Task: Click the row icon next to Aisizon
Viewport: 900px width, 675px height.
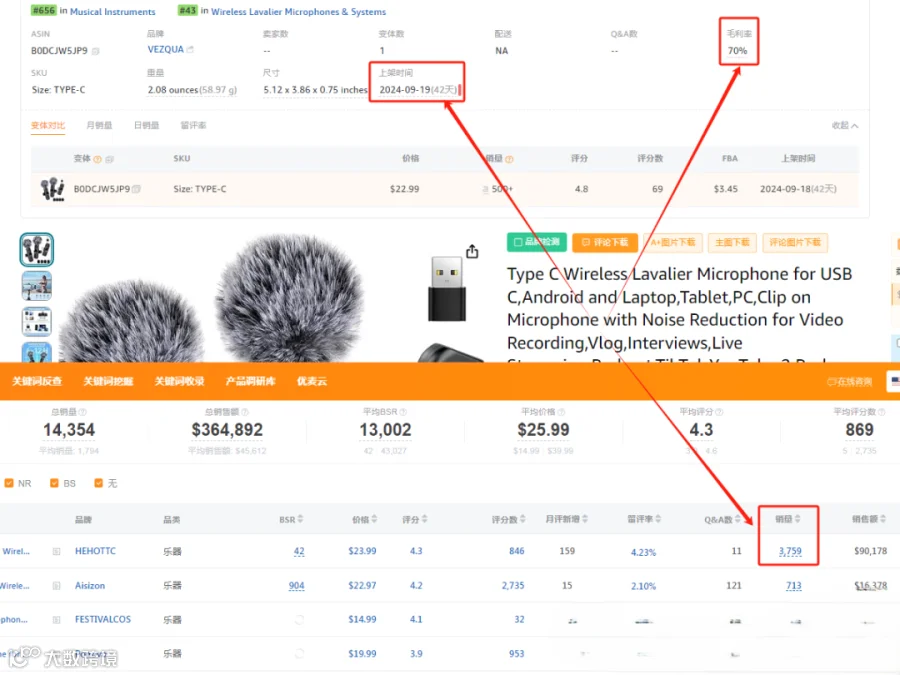Action: click(x=56, y=586)
